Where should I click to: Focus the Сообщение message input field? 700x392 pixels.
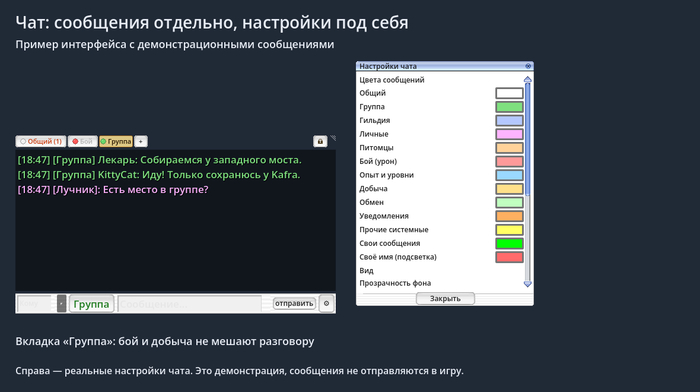click(x=190, y=304)
